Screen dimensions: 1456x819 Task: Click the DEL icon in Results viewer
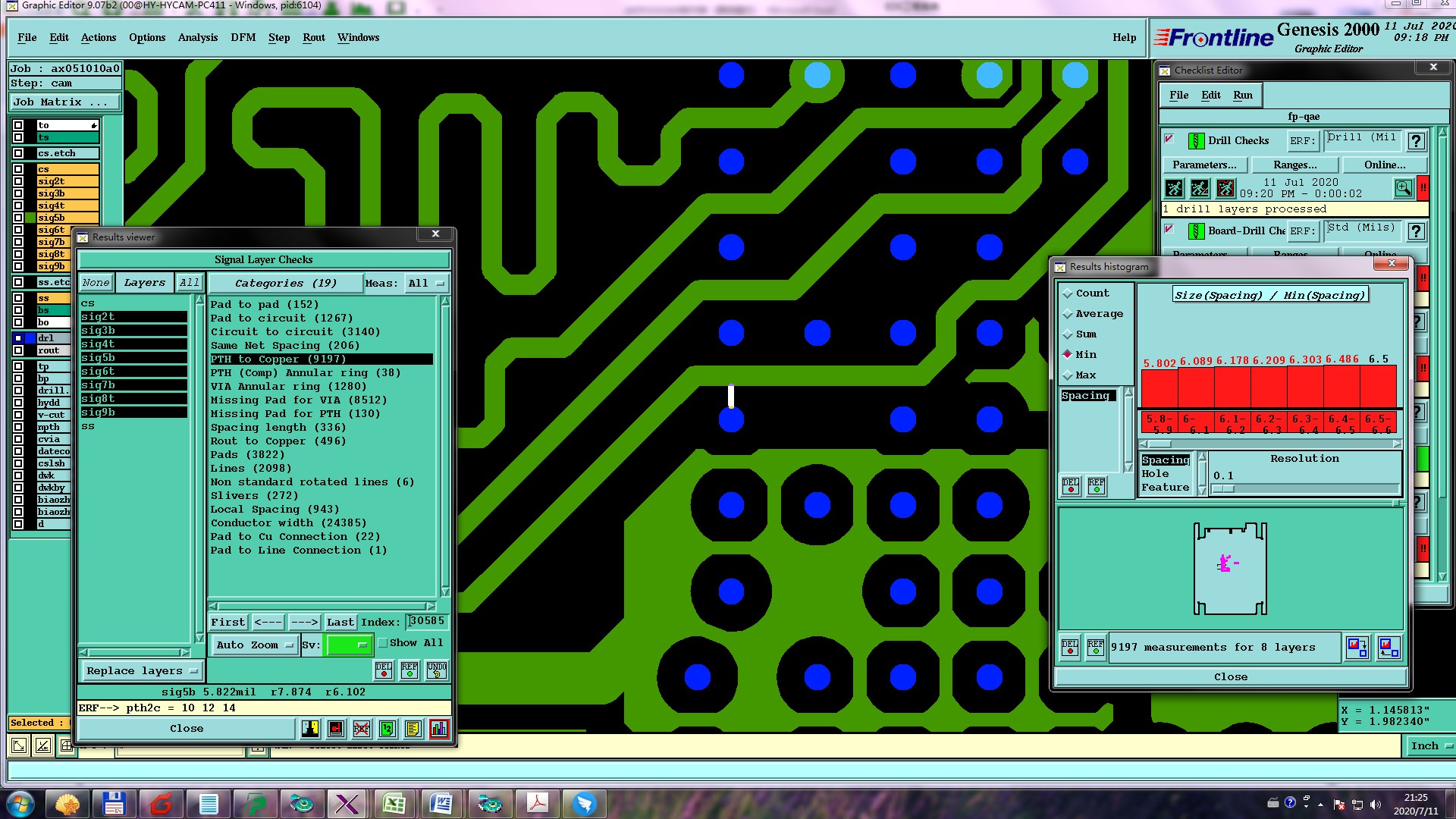[384, 670]
